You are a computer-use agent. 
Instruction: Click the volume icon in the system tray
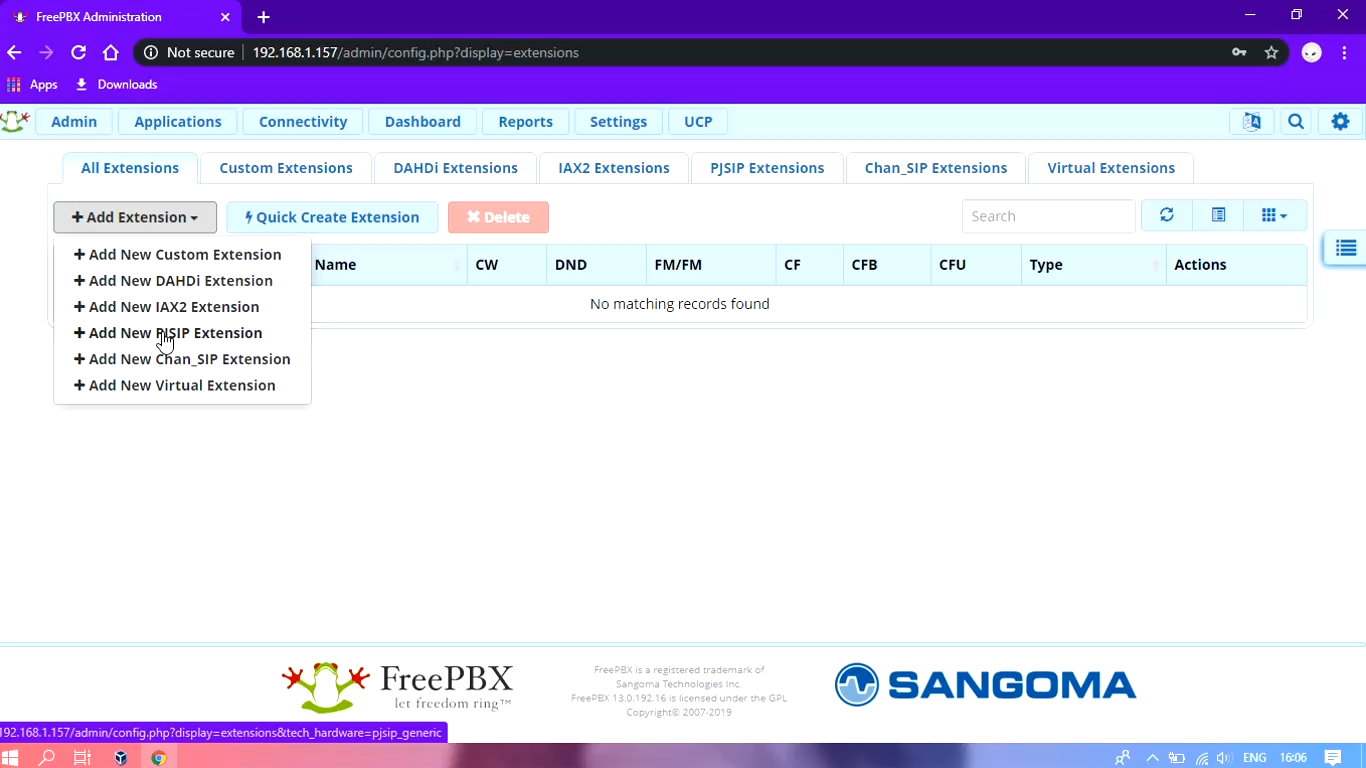tap(1224, 757)
